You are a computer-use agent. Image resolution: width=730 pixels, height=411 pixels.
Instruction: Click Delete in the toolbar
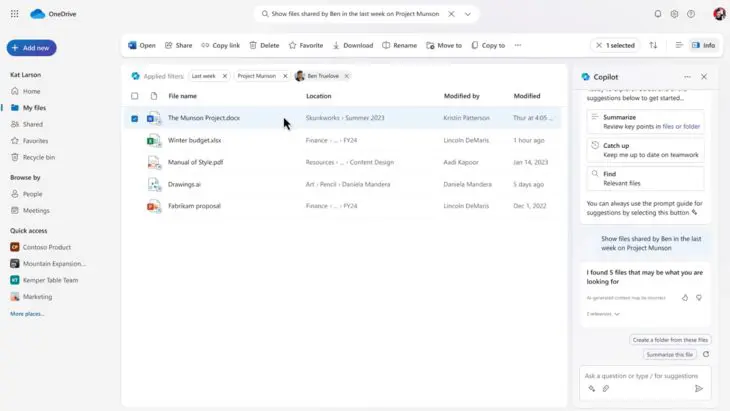pyautogui.click(x=264, y=45)
